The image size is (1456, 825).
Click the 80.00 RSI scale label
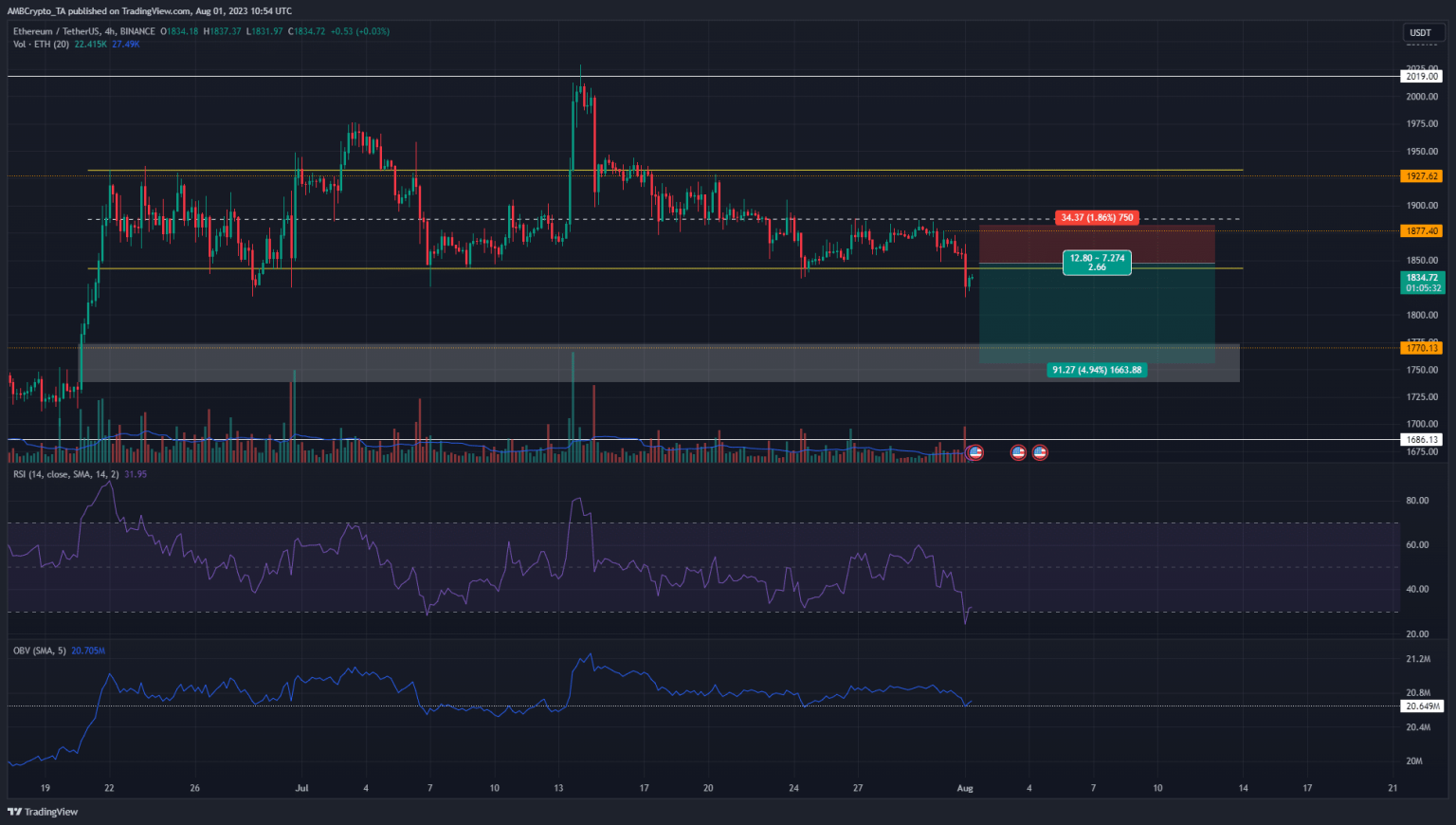(x=1417, y=501)
